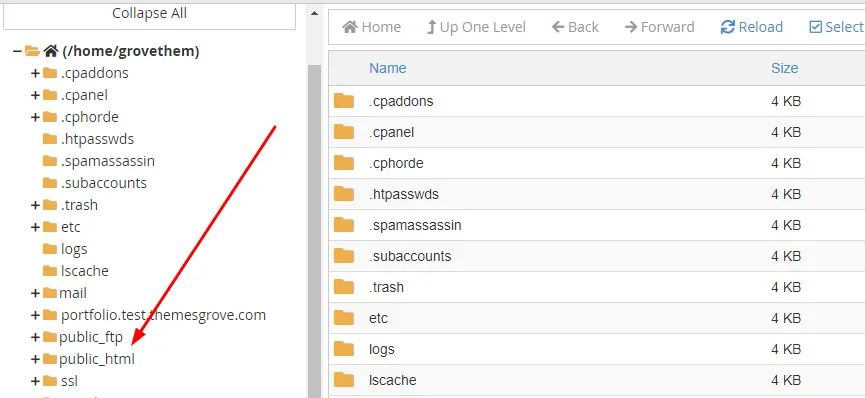
Task: Expand the portfolio.test.themesgrove.com tree folder
Action: click(35, 315)
